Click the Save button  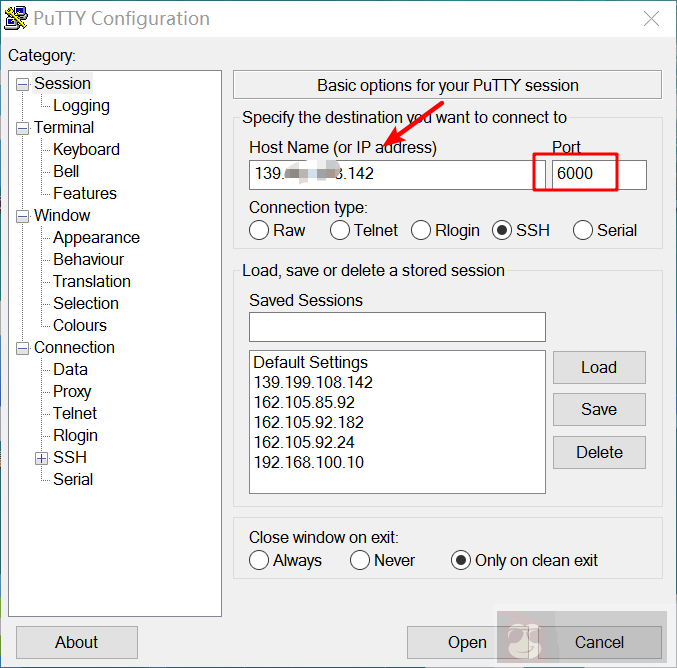599,409
